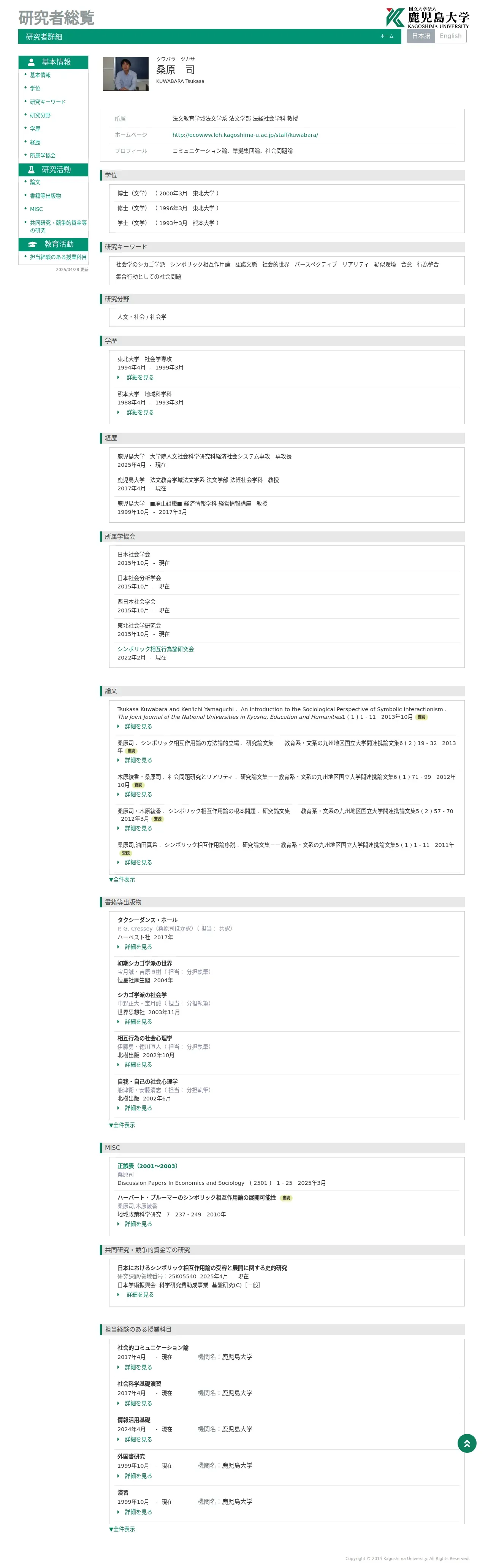Expand details of 社会的コミュニケーション論 course
The width and height of the screenshot is (488, 1568).
[139, 1367]
